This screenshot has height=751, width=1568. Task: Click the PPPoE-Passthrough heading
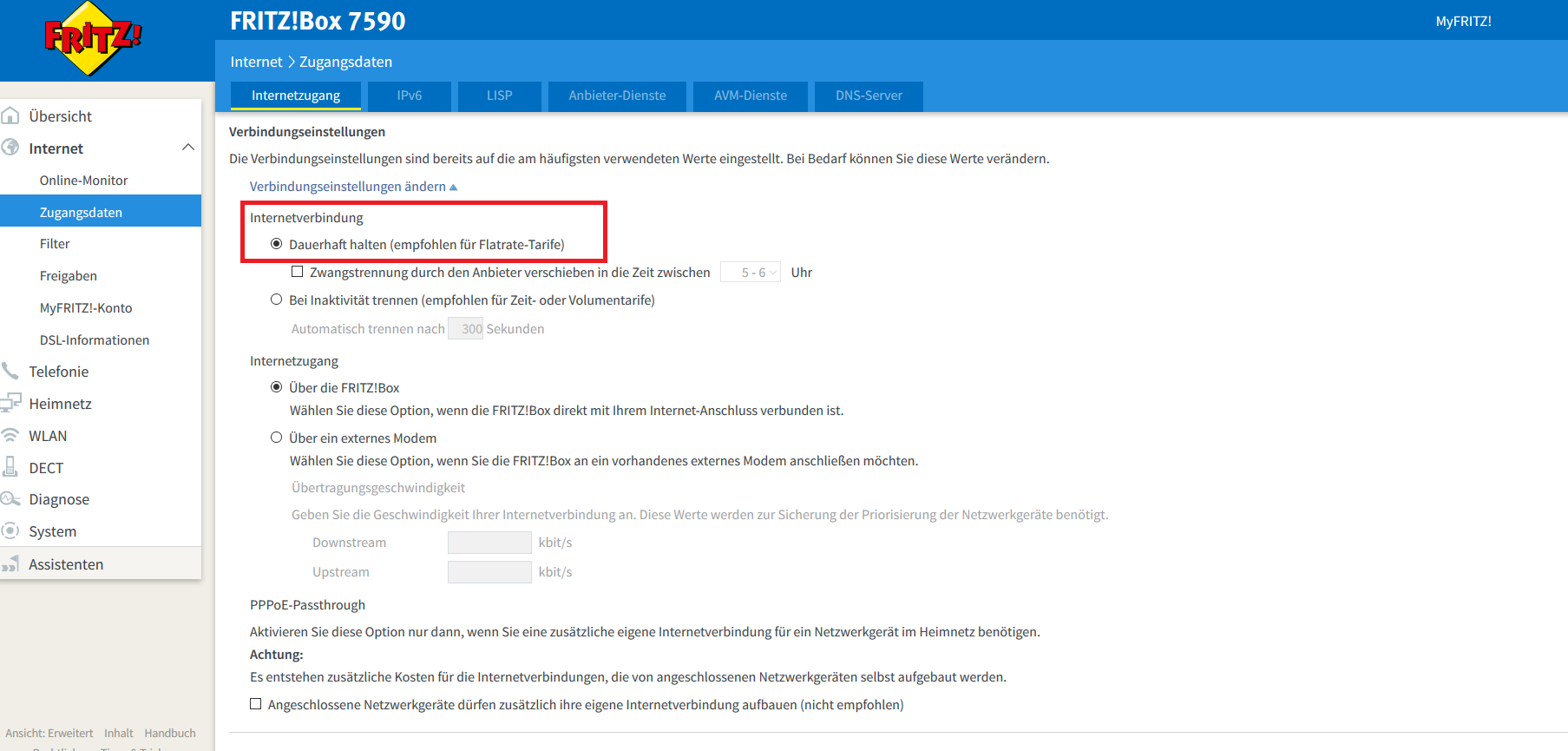point(307,605)
